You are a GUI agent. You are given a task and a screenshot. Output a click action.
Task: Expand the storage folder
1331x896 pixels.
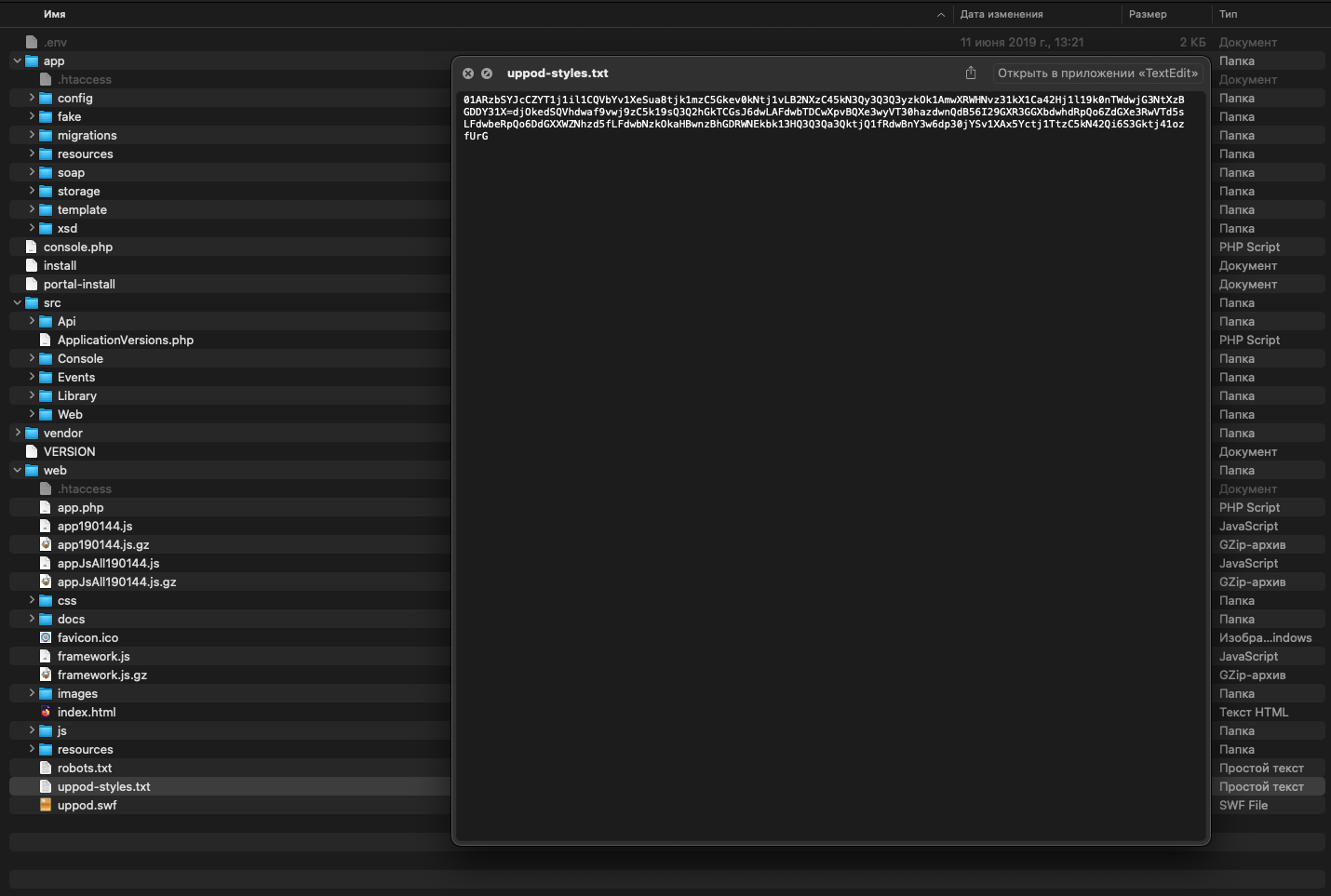pos(32,191)
